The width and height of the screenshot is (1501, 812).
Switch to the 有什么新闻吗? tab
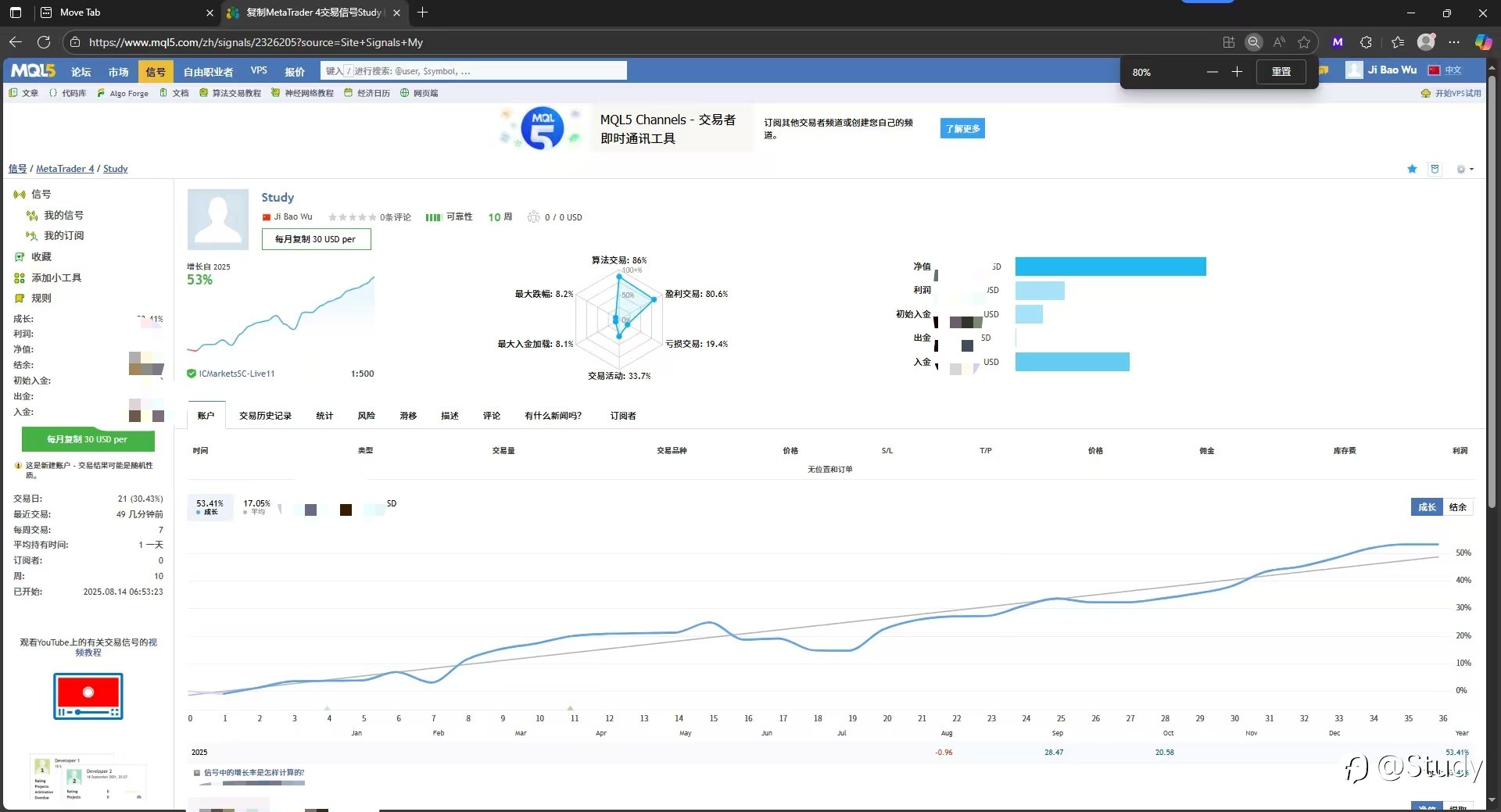click(x=553, y=416)
